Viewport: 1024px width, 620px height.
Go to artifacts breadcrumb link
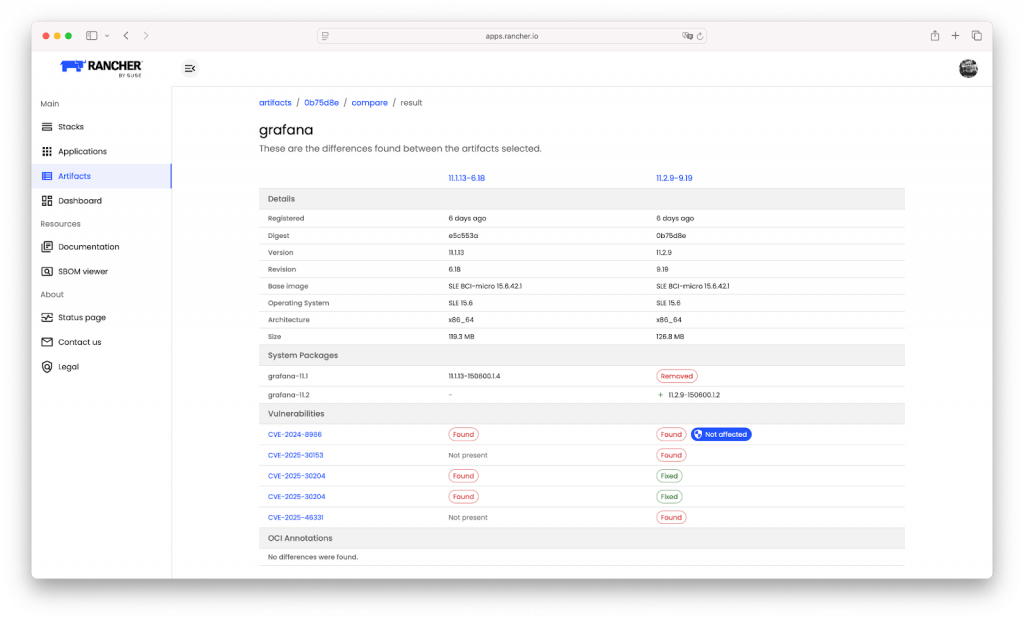275,103
